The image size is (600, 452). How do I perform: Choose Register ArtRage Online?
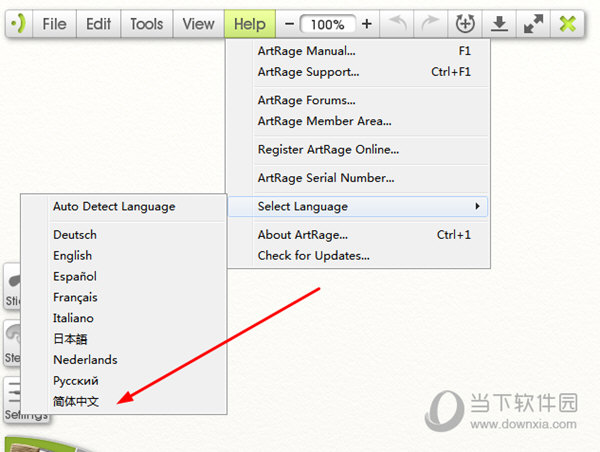pos(359,150)
